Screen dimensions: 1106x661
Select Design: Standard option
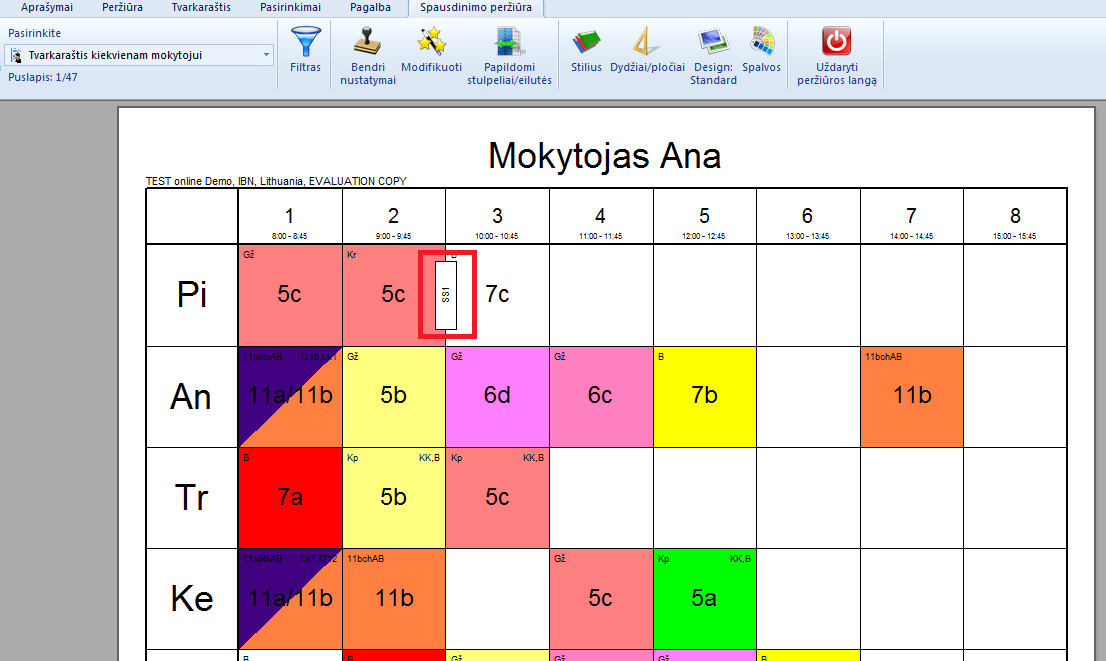pyautogui.click(x=713, y=55)
